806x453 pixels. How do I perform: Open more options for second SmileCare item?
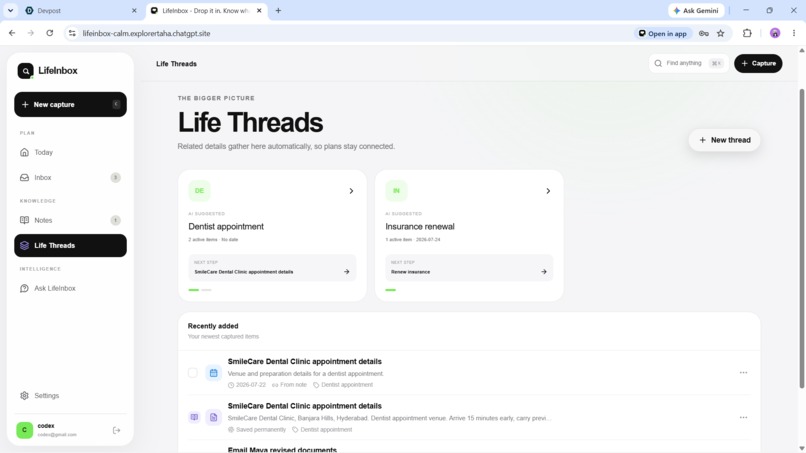[x=743, y=417]
